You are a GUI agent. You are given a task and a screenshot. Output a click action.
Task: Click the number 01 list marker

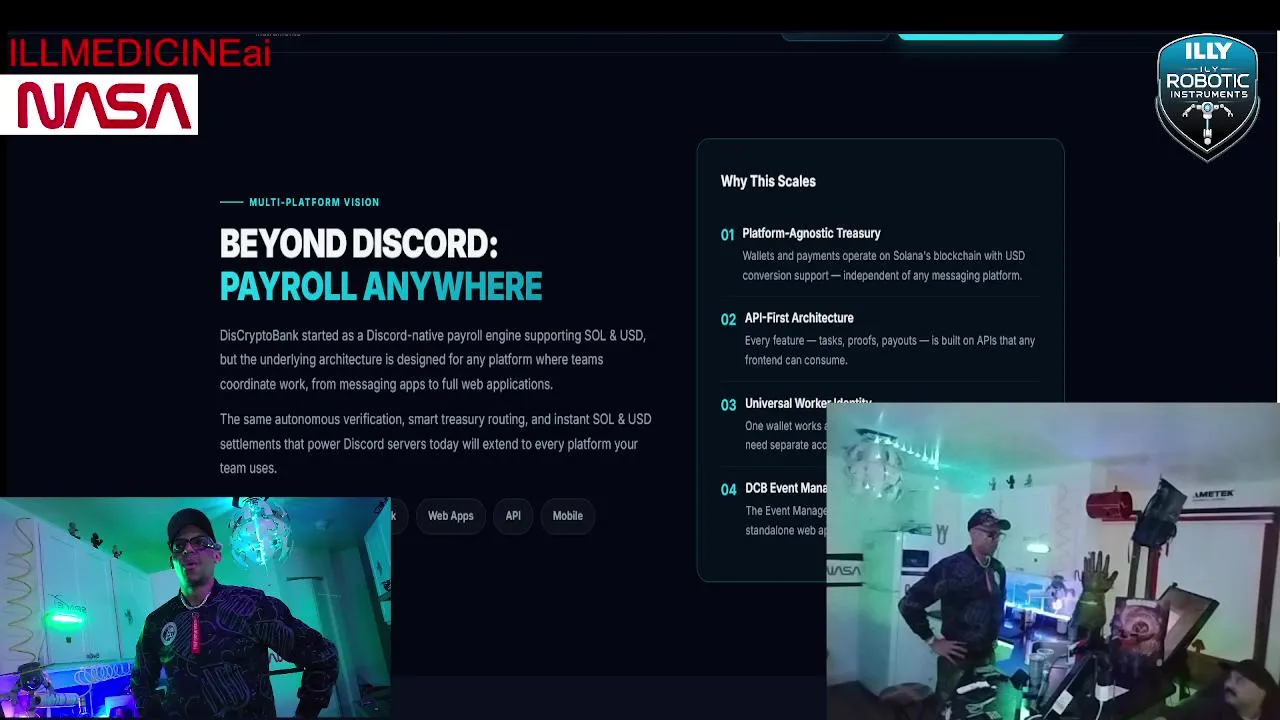click(727, 234)
